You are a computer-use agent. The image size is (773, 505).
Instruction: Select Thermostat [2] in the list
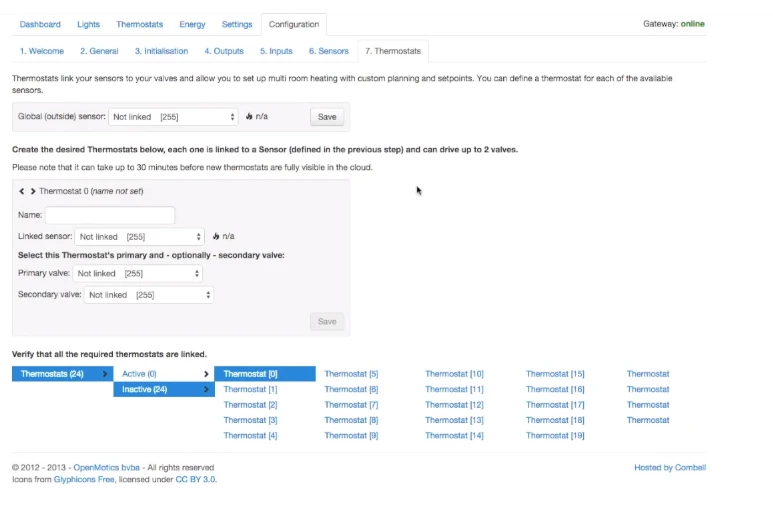tap(250, 405)
